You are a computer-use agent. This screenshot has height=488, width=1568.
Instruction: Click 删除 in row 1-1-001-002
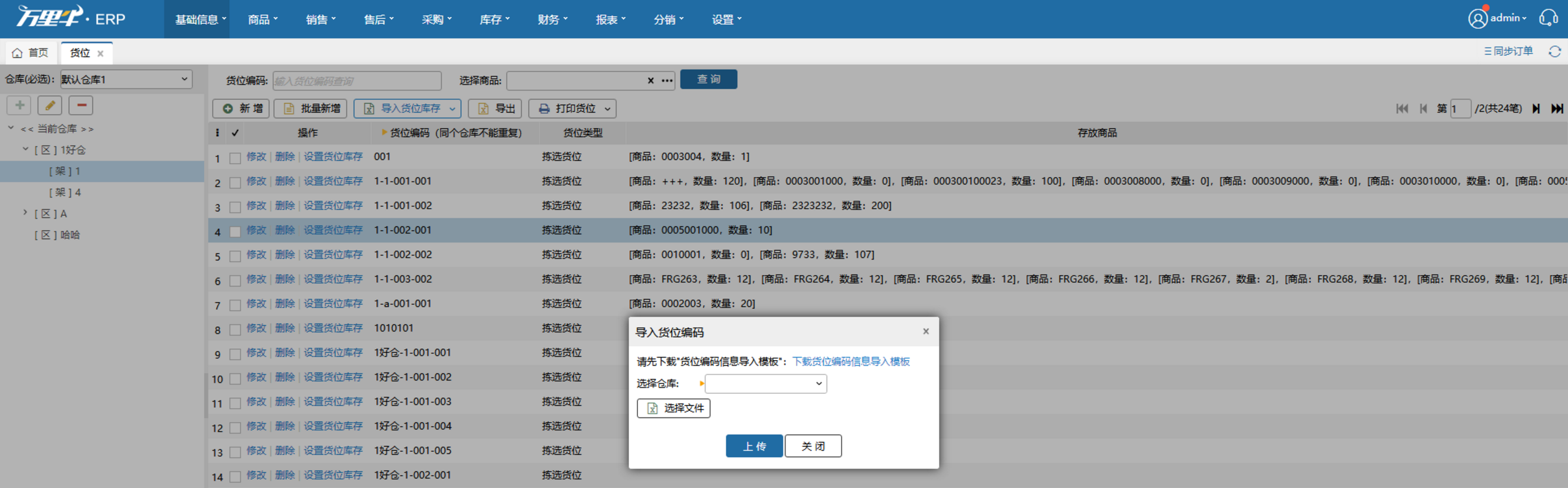[x=285, y=205]
